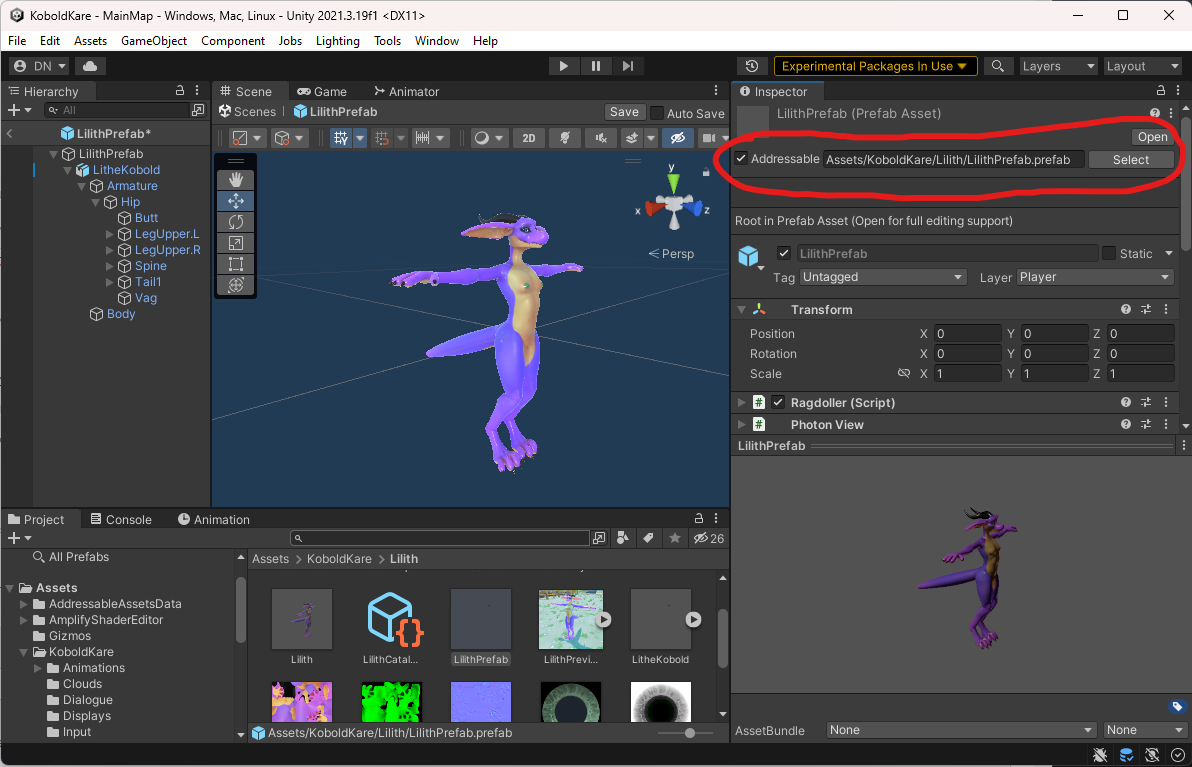This screenshot has width=1192, height=767.
Task: Click the Pause button
Action: coord(596,66)
